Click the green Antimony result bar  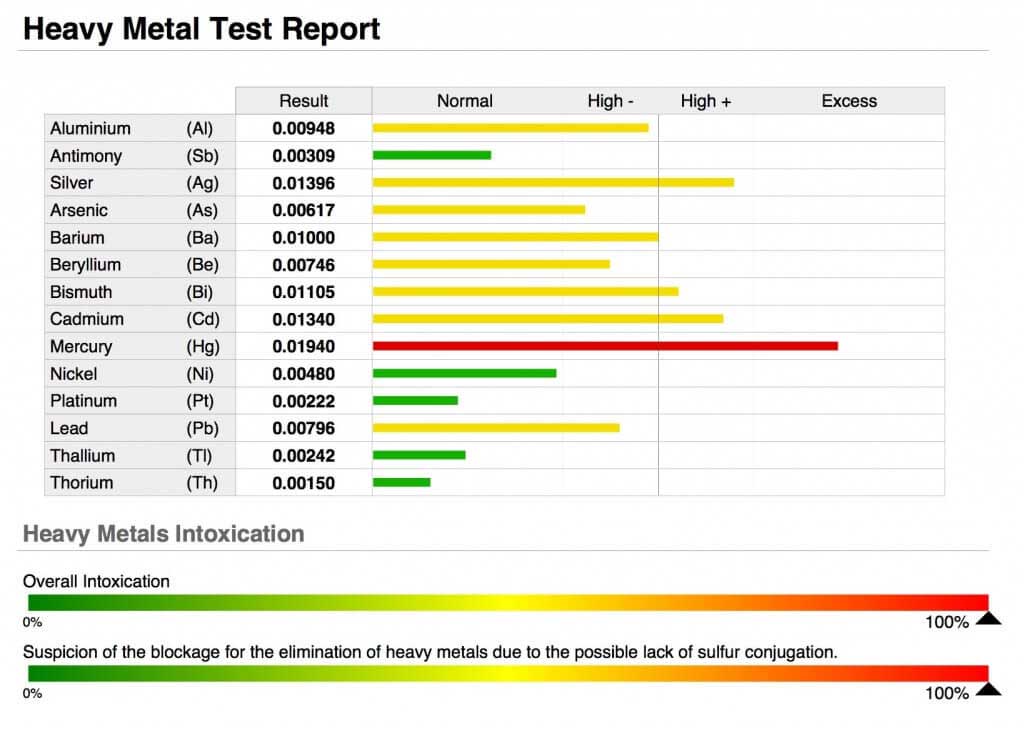(431, 155)
